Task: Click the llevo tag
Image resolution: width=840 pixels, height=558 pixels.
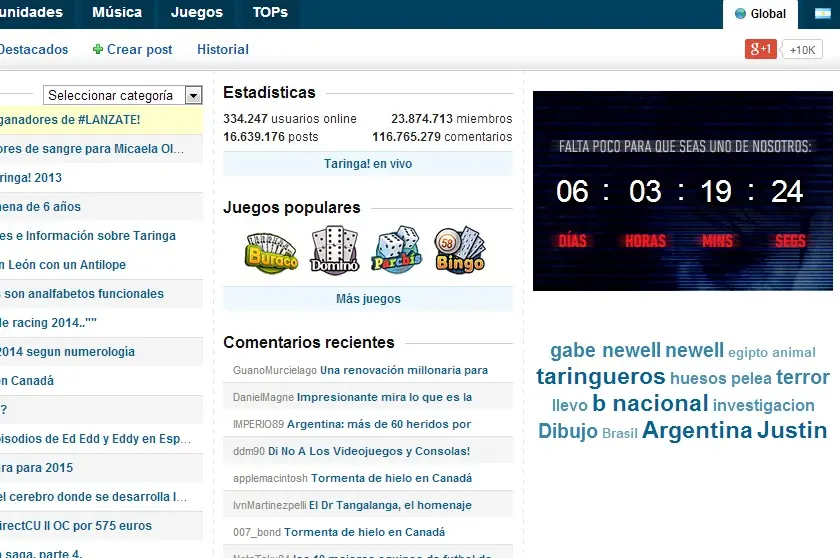Action: 570,405
